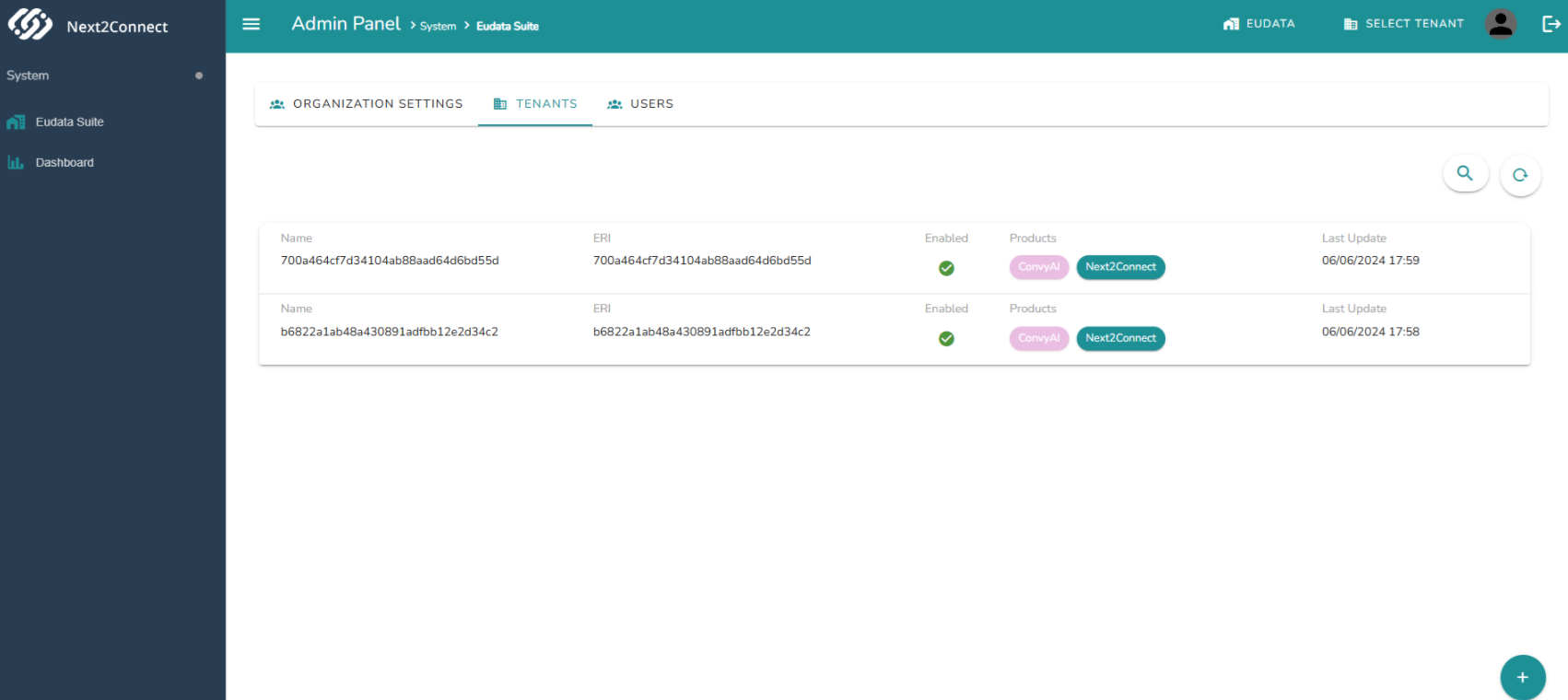Click ConvyAI chip for tenant b6822a1a

pos(1039,338)
